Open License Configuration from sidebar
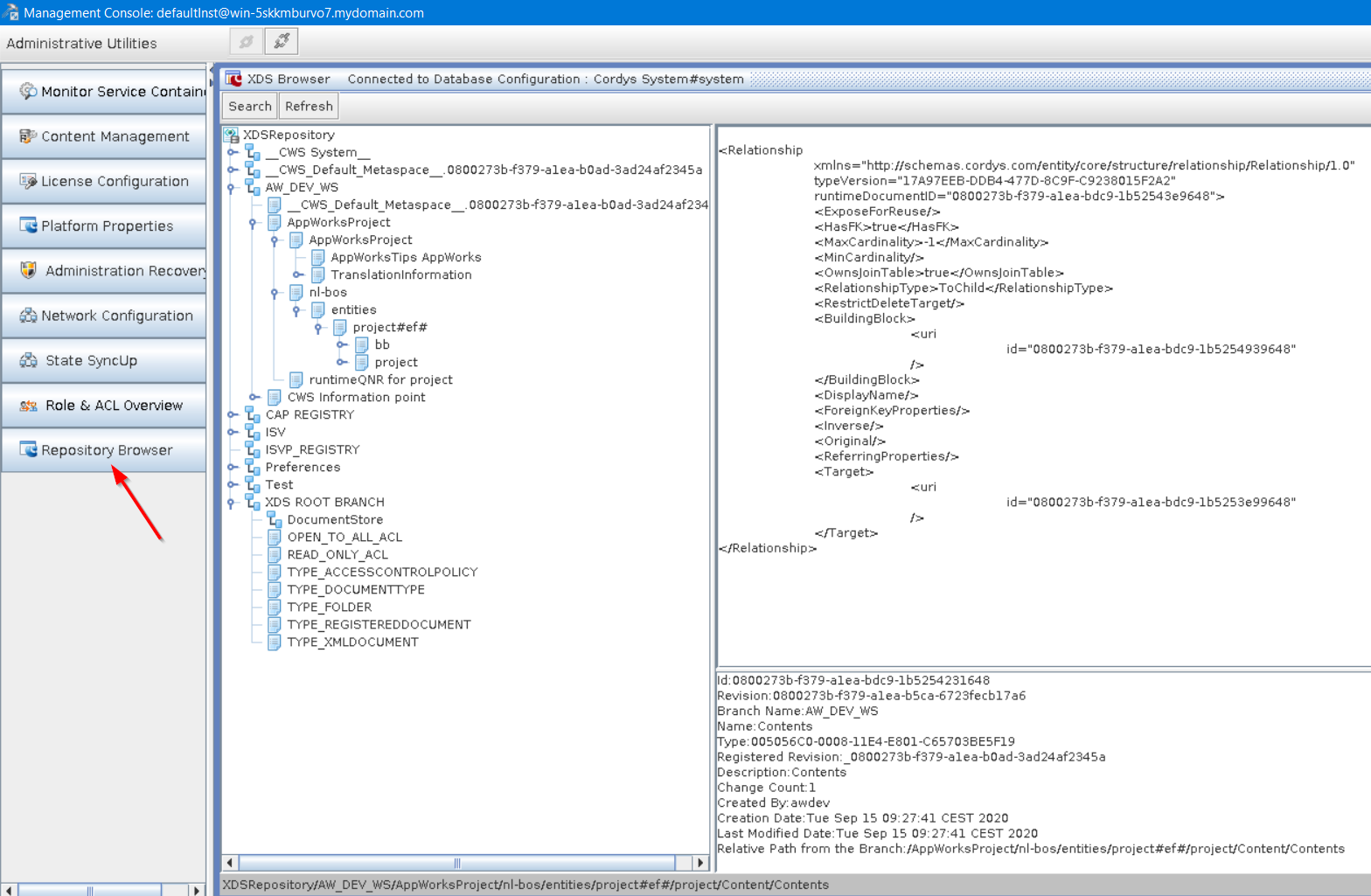1371x896 pixels. [x=103, y=181]
